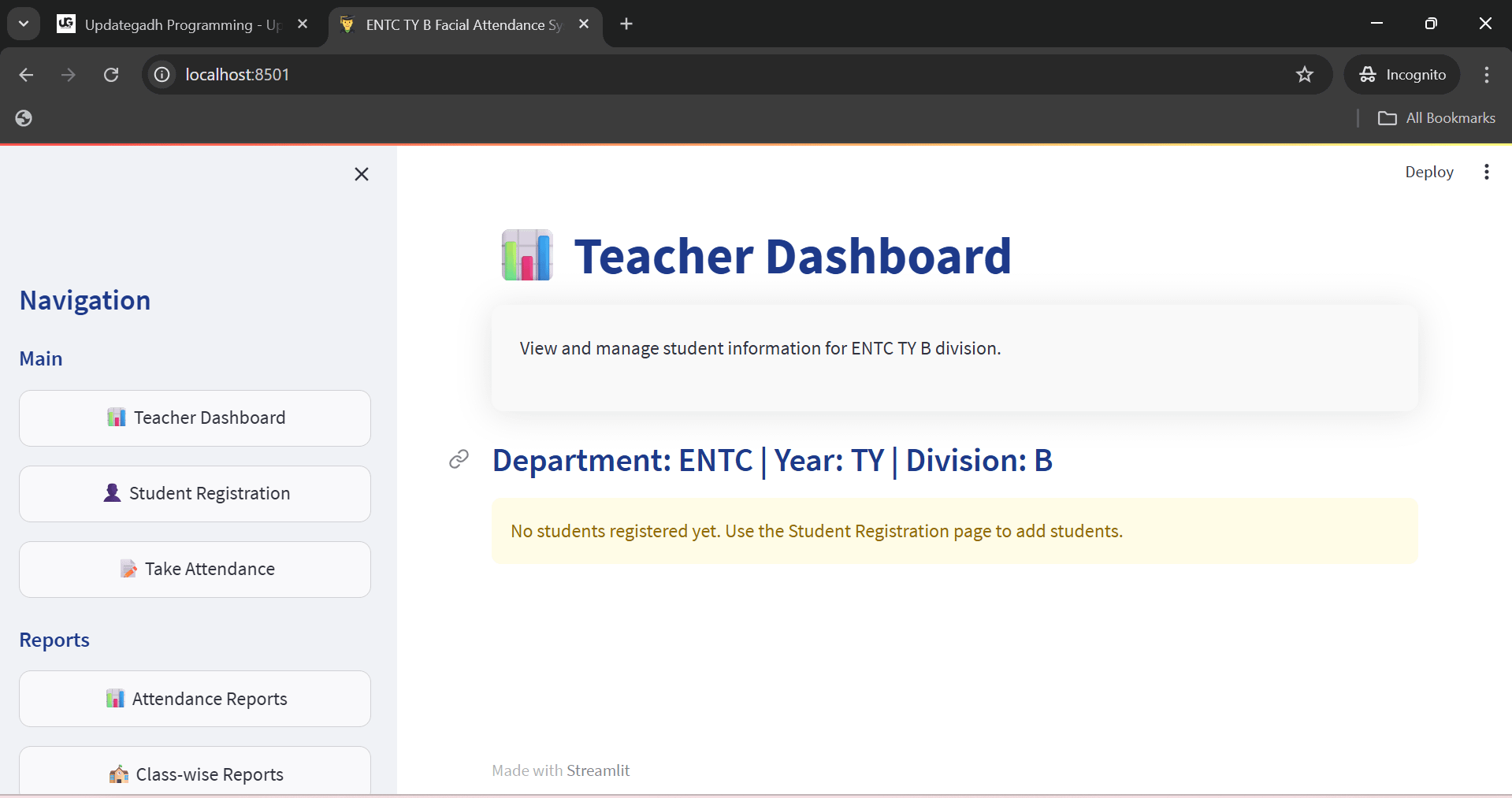Open Attendance Reports page
Viewport: 1512px width, 798px height.
point(195,699)
